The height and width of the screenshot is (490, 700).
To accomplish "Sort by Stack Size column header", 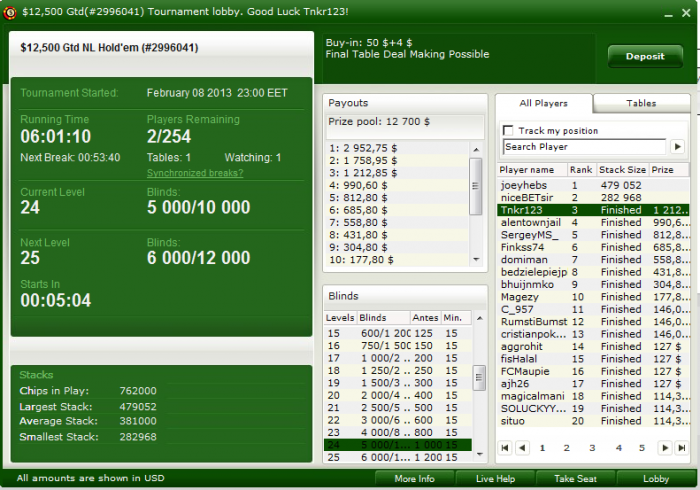I will click(x=622, y=170).
